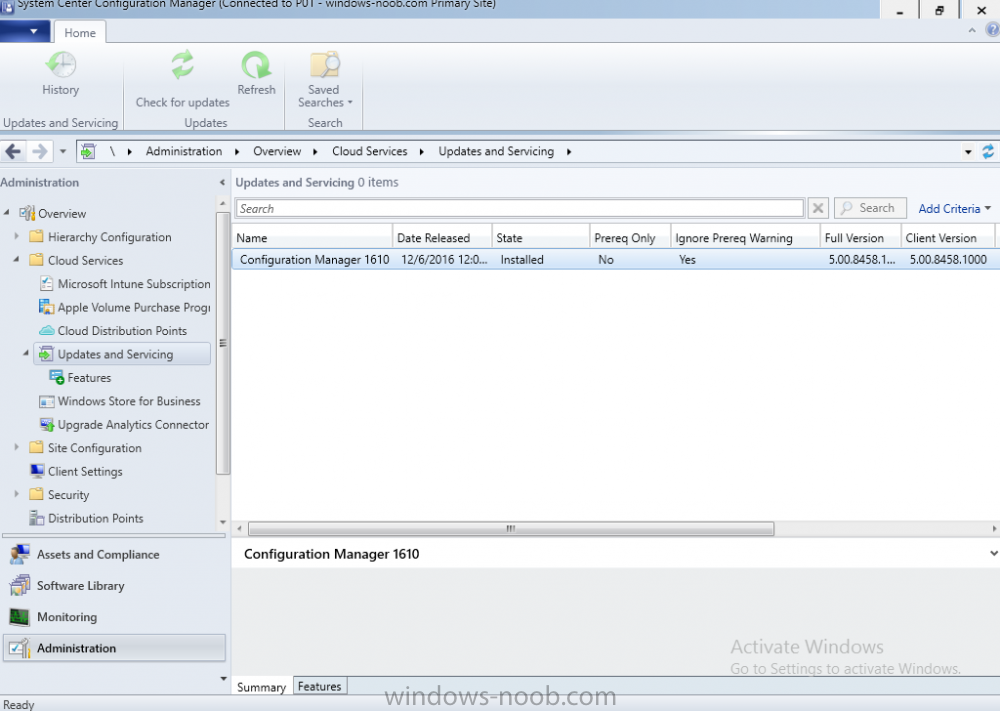
Task: Sort by the Prereq Only column
Action: [x=630, y=238]
